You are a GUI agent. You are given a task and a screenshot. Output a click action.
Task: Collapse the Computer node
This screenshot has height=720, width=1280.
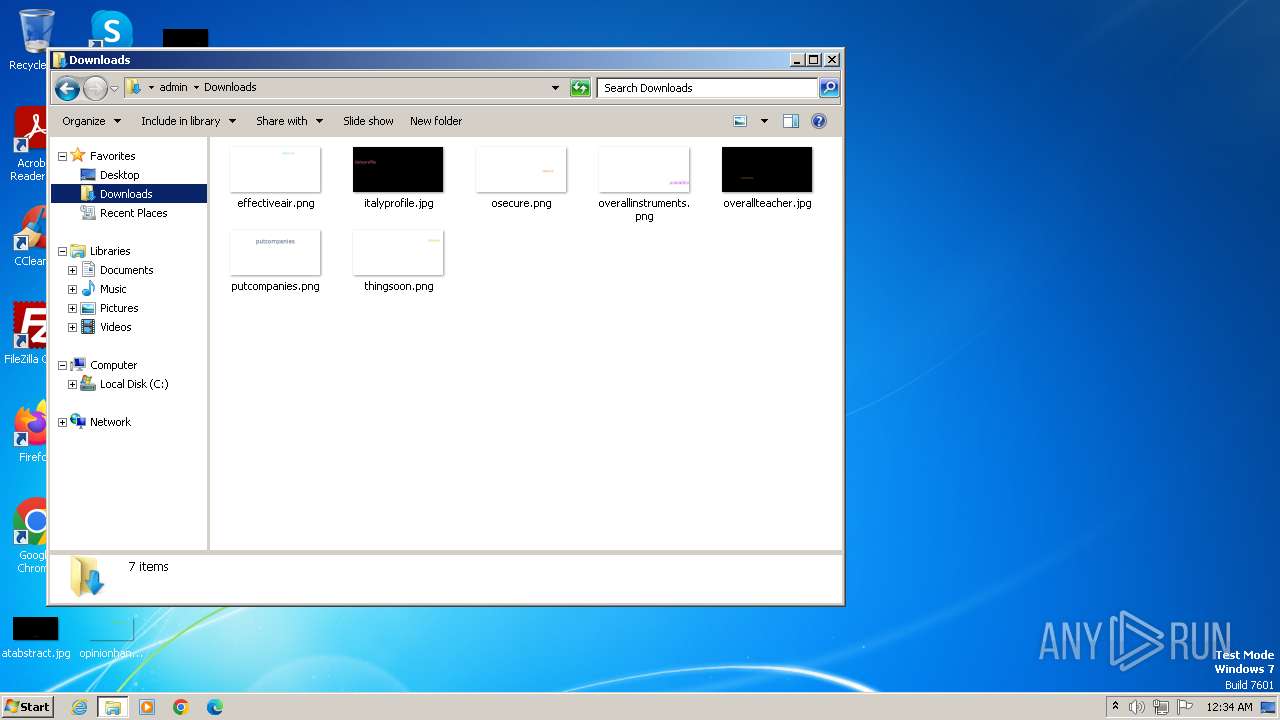[62, 365]
